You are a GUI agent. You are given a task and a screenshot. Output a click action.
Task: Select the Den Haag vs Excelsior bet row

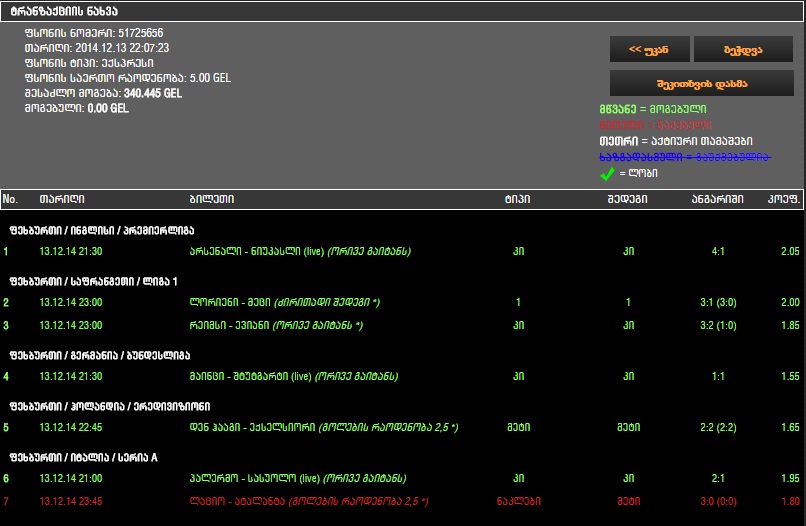pos(308,427)
